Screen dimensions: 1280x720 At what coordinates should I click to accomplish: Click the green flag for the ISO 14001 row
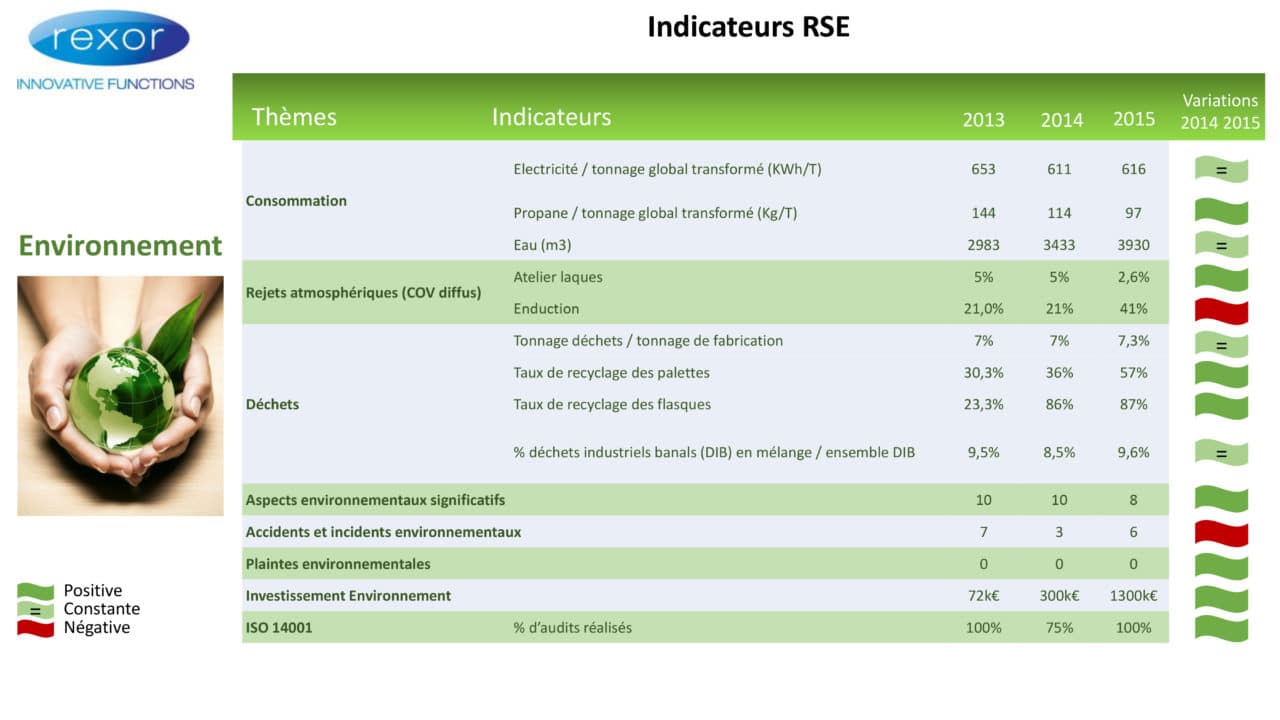coord(1221,628)
